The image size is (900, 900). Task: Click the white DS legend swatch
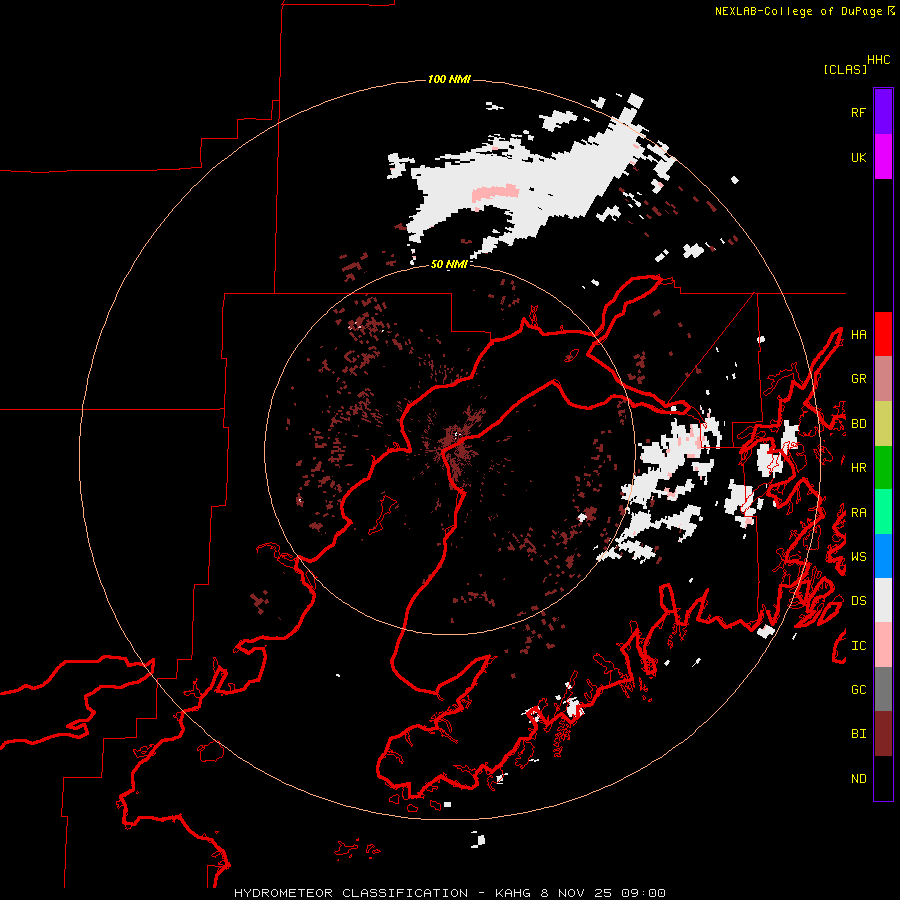(x=883, y=600)
